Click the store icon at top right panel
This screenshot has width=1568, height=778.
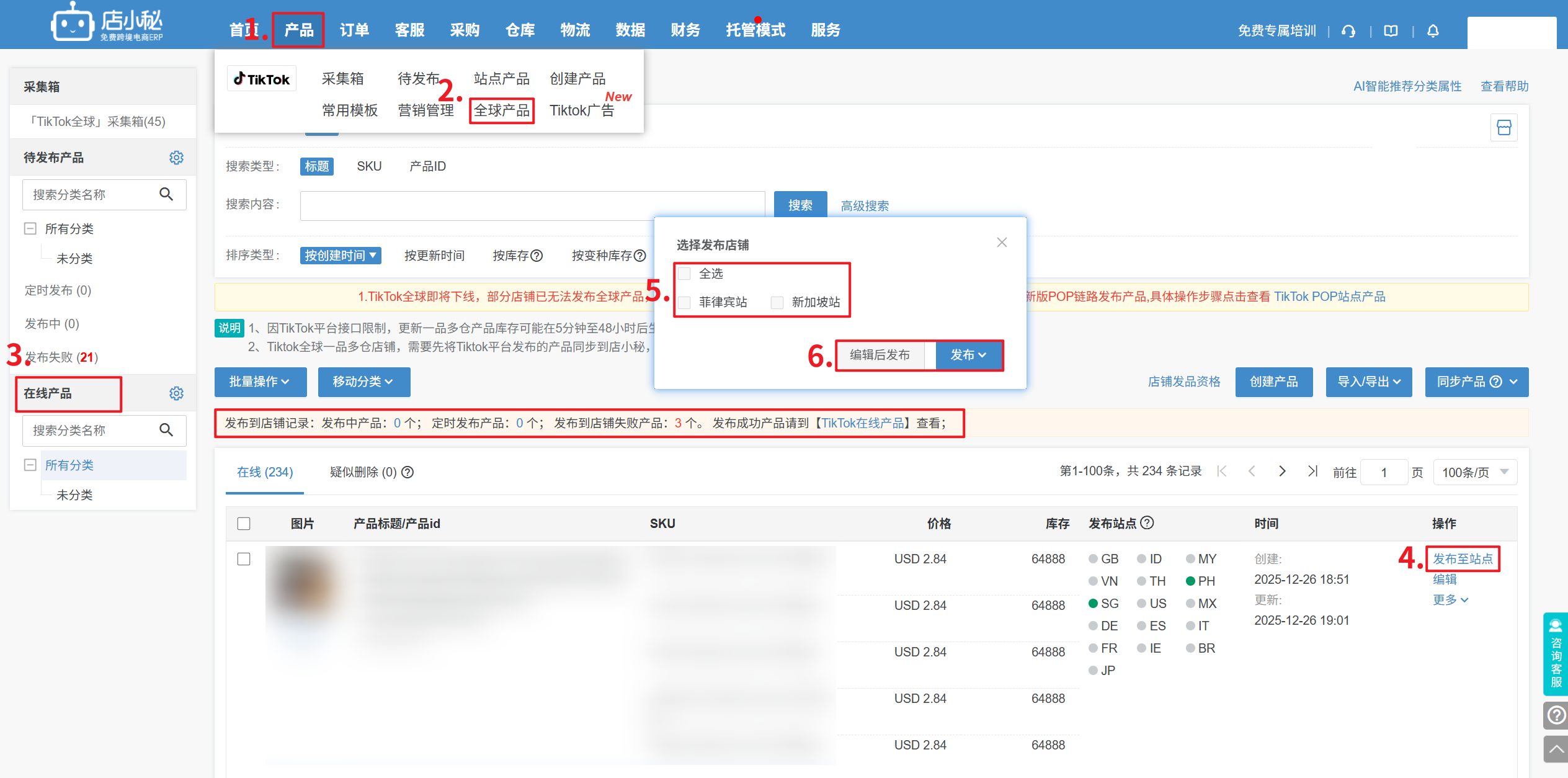pyautogui.click(x=1503, y=128)
